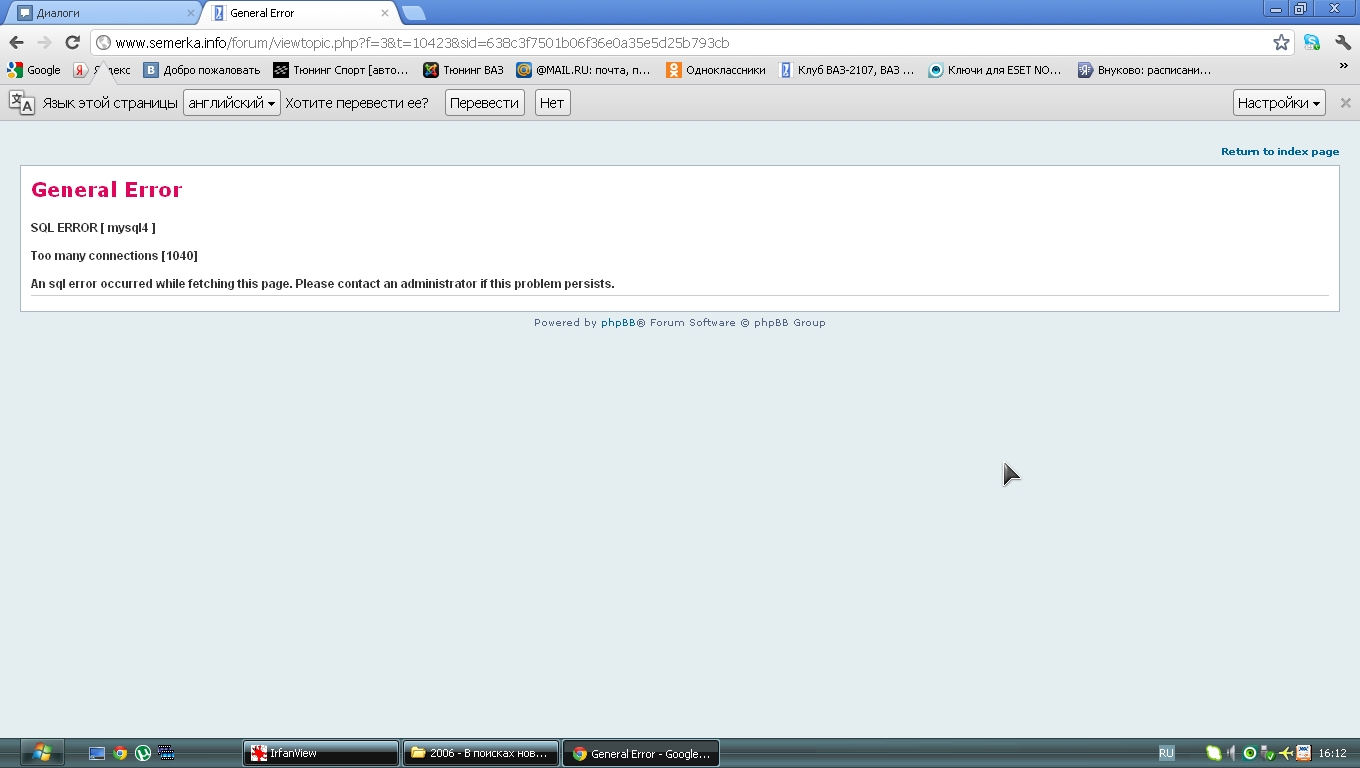The width and height of the screenshot is (1360, 768).
Task: Open the Тюнинг ВАЗ bookmark
Action: [463, 70]
